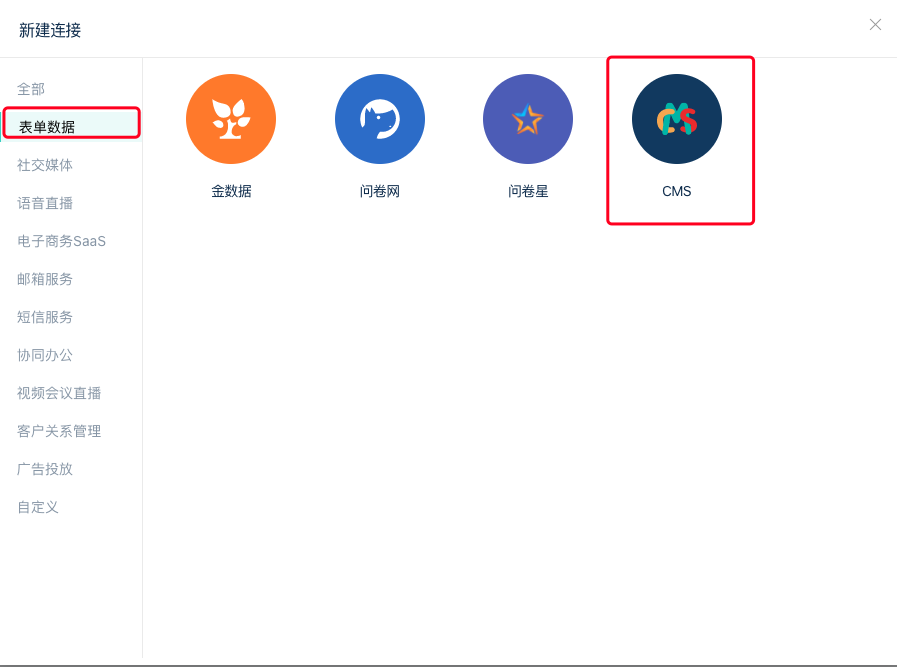Viewport: 897px width, 667px height.
Task: Open the 社交媒体 category
Action: click(x=45, y=165)
